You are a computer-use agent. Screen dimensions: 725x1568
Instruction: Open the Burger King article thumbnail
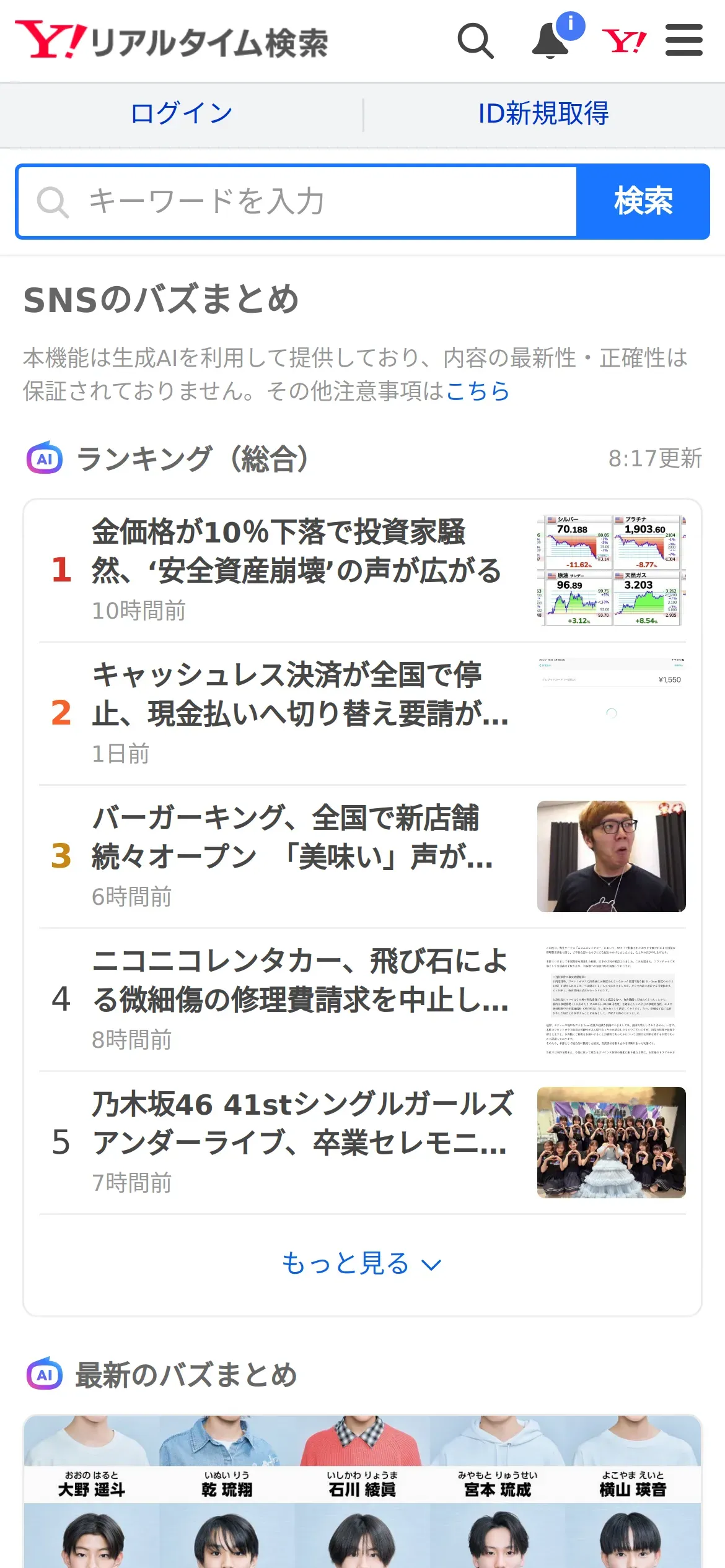point(612,856)
